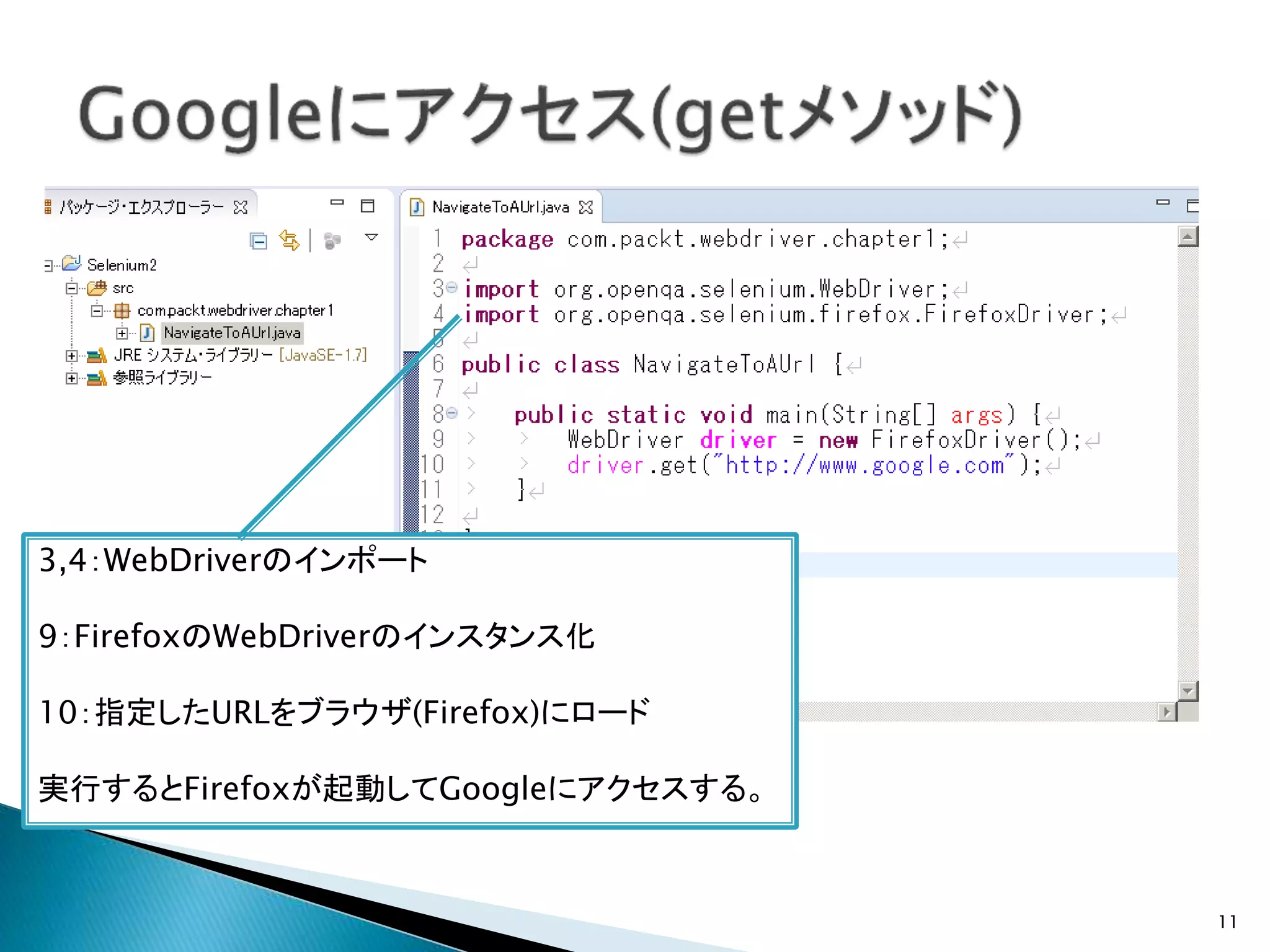Select the src source folder
Image resolution: width=1270 pixels, height=952 pixels.
(123, 288)
